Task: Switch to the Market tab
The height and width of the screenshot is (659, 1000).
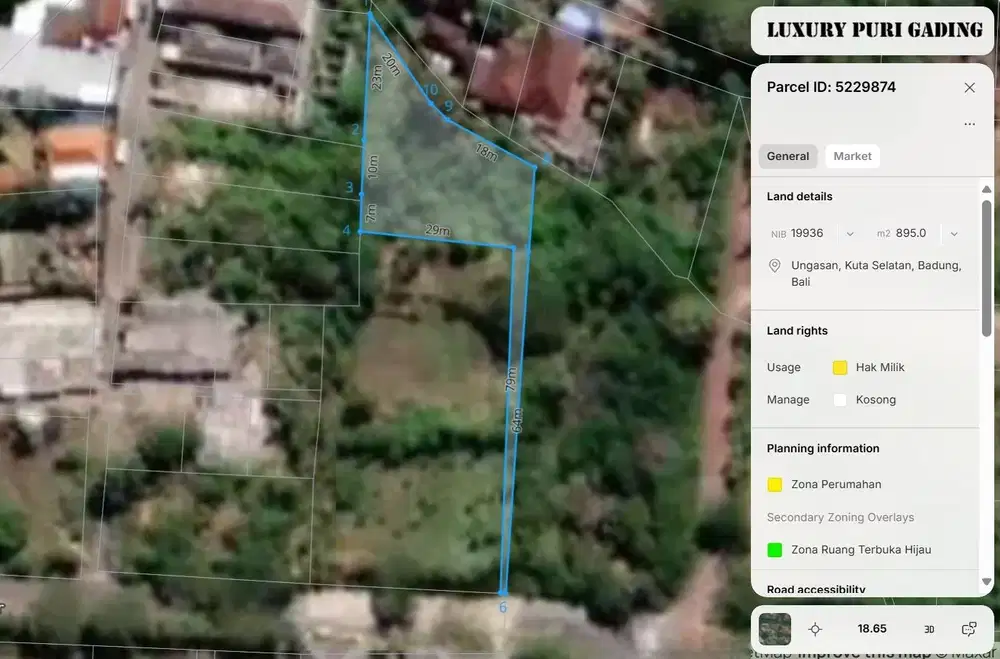Action: 852,156
